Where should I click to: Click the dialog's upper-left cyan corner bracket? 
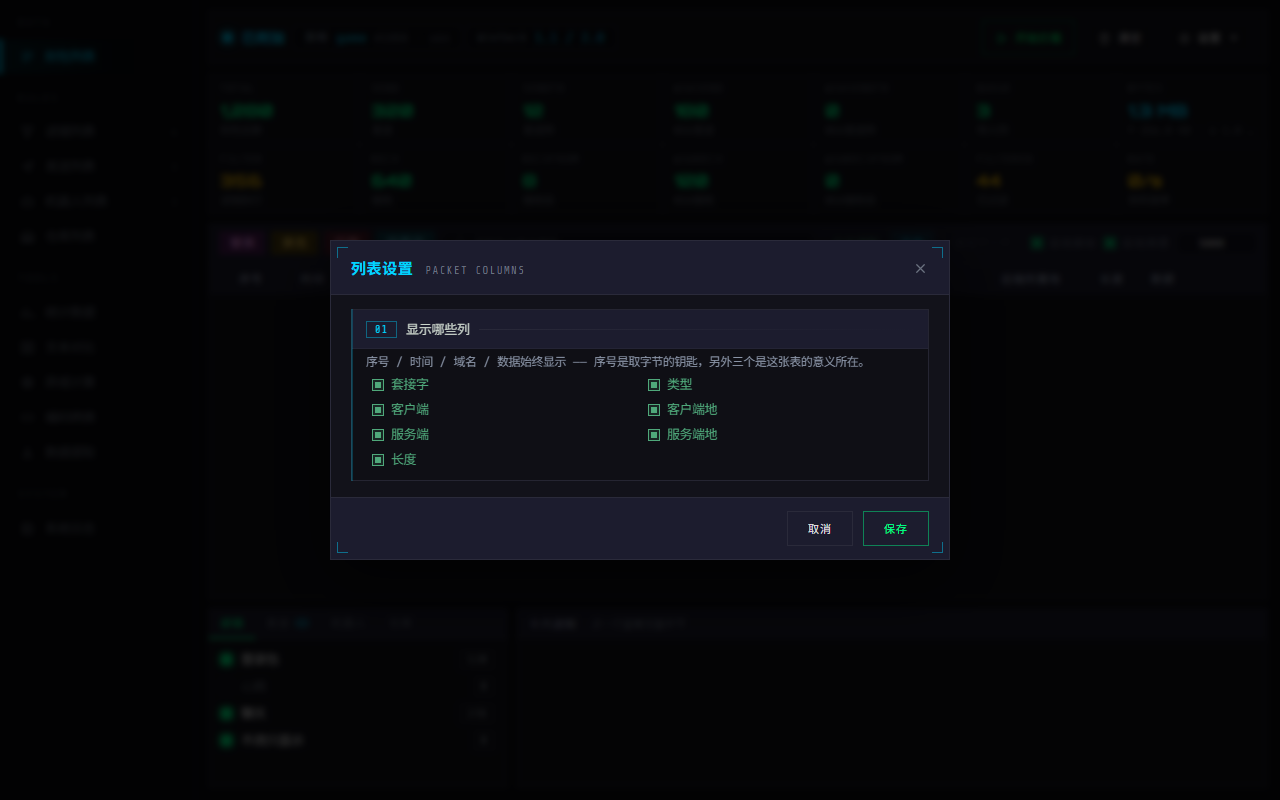(x=342, y=252)
